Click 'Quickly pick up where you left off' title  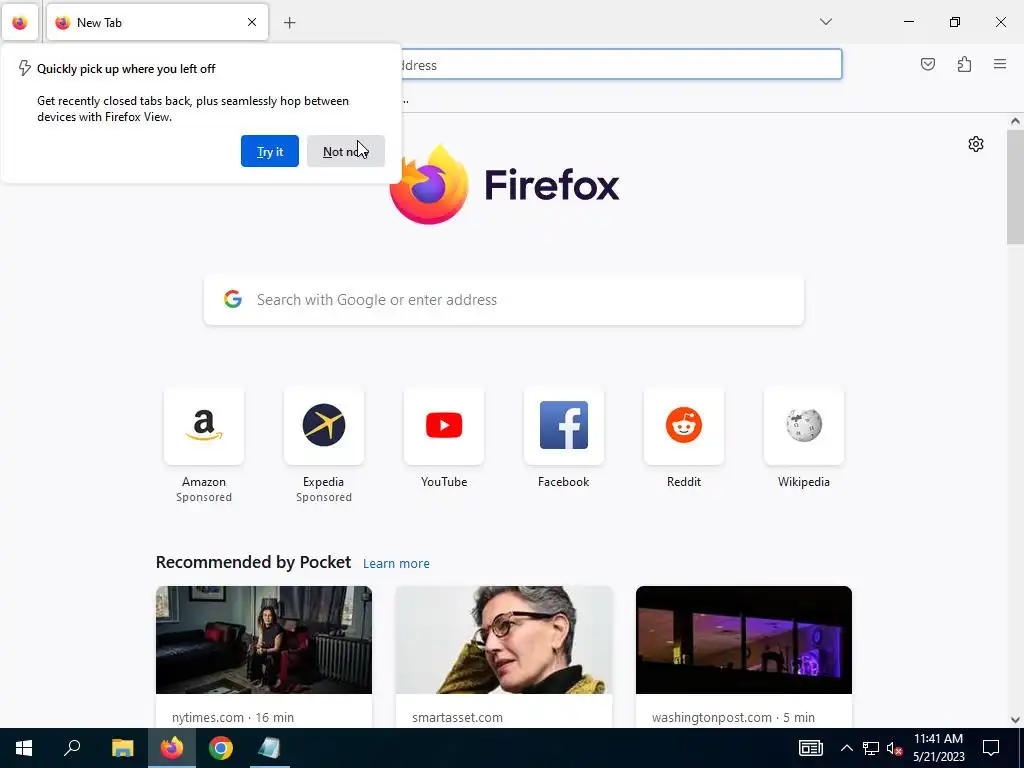126,69
